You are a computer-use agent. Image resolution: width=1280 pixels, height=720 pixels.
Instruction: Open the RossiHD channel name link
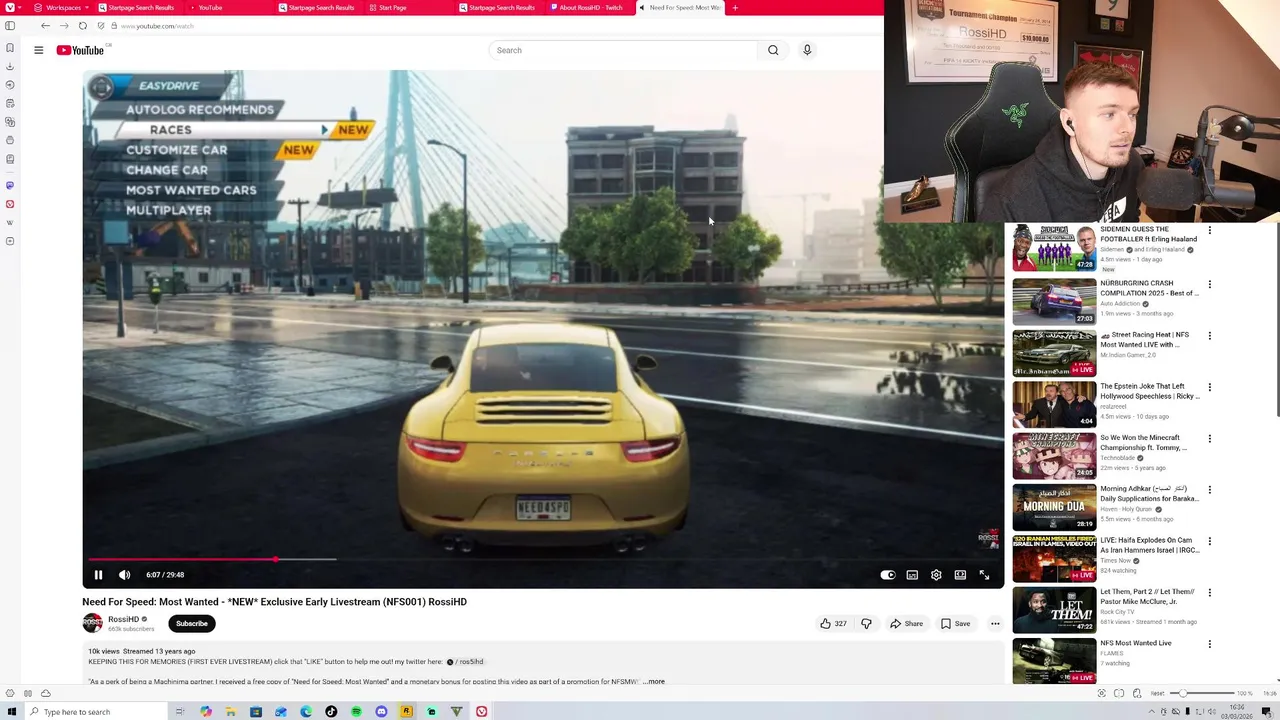tap(124, 619)
